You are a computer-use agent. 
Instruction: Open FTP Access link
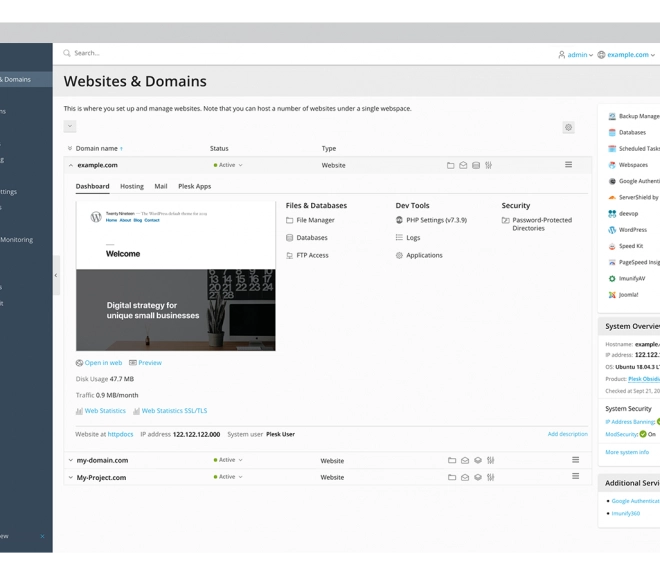307,255
